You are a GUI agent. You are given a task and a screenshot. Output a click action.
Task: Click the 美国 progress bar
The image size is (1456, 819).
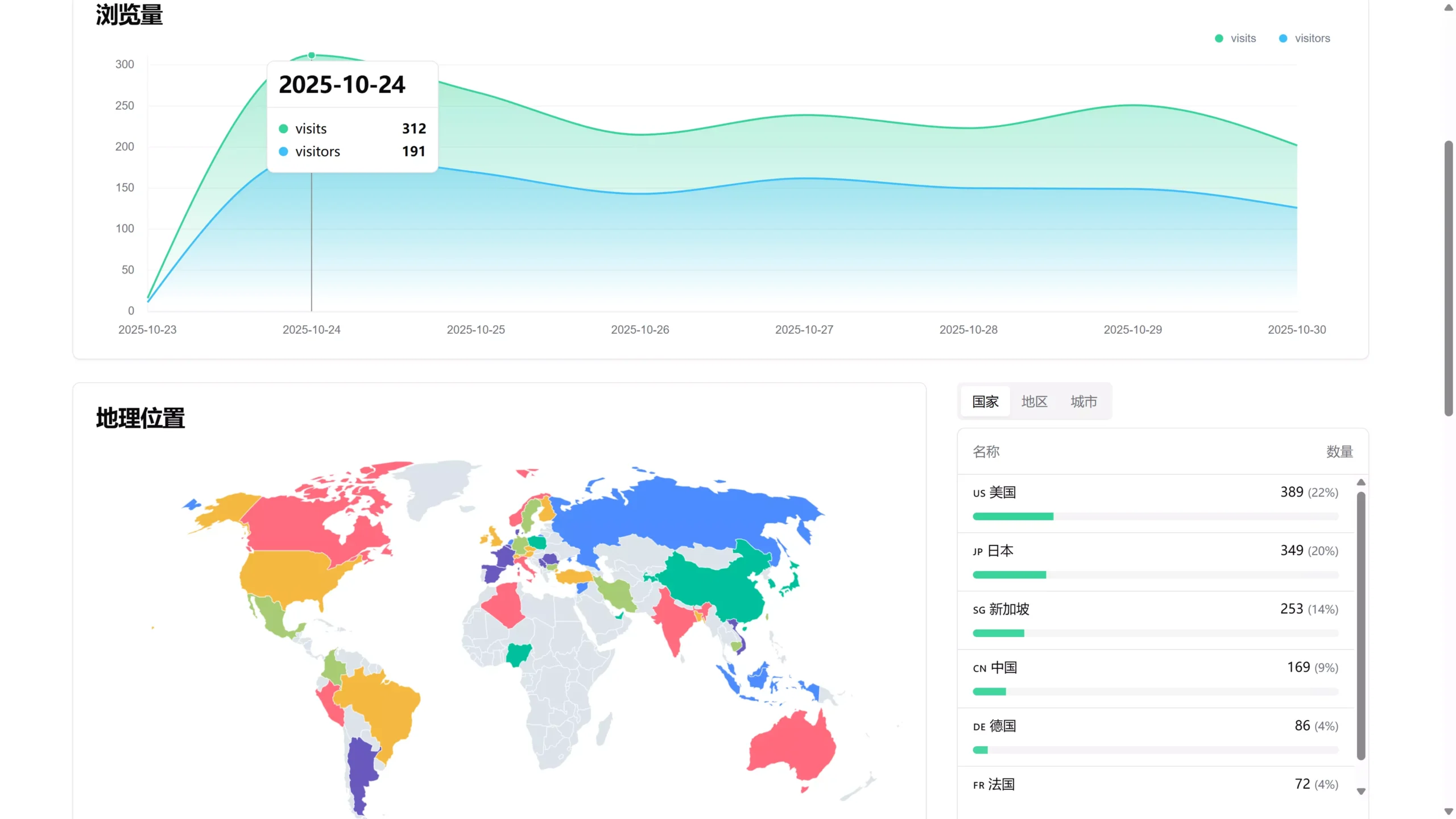pos(1013,516)
